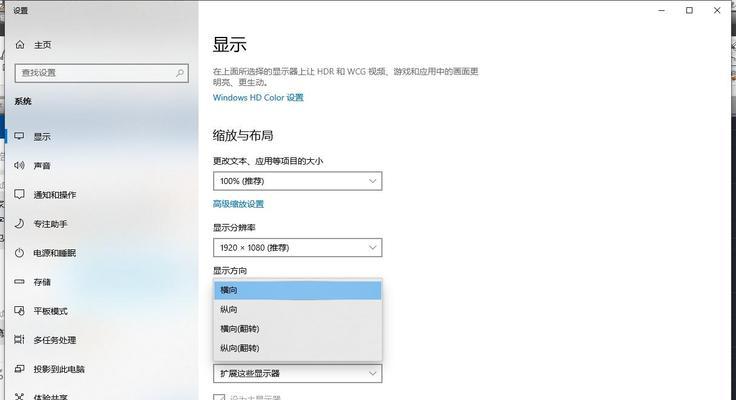Open 电源和睡眠 power icon
The height and width of the screenshot is (400, 736).
coord(19,253)
